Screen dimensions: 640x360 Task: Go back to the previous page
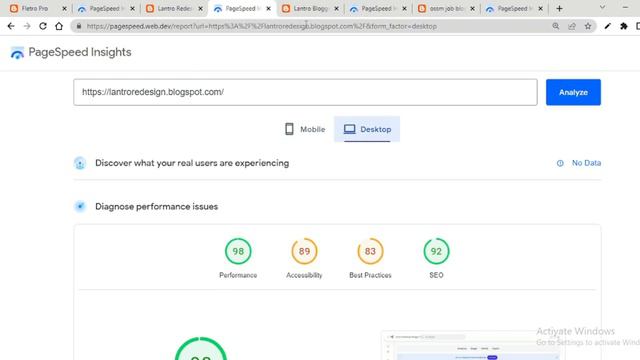(11, 26)
